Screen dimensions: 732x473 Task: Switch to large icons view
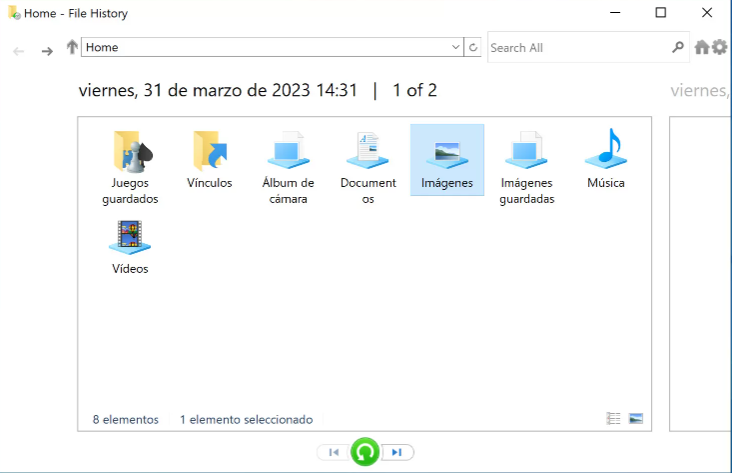636,419
